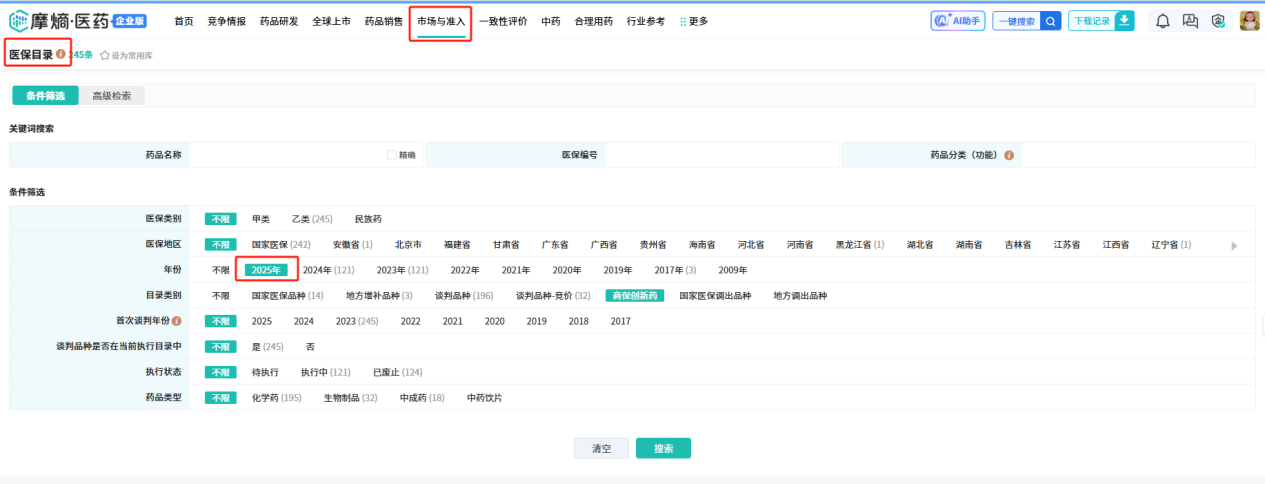Click the blue magnifier search icon

(x=1050, y=21)
